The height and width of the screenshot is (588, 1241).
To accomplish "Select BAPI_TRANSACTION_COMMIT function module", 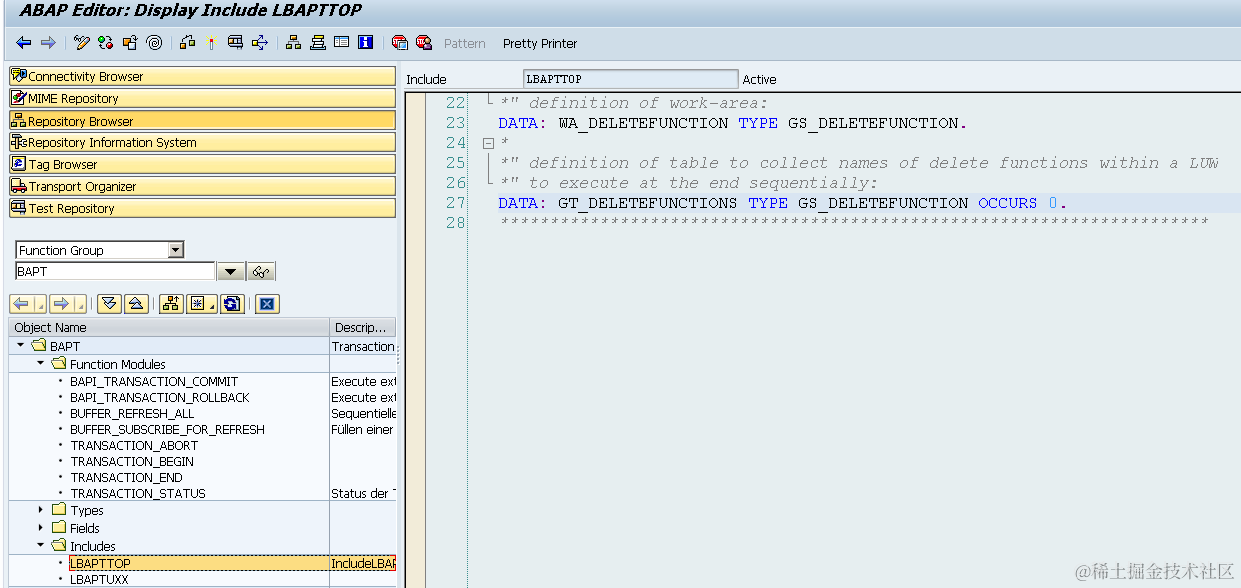I will 154,381.
